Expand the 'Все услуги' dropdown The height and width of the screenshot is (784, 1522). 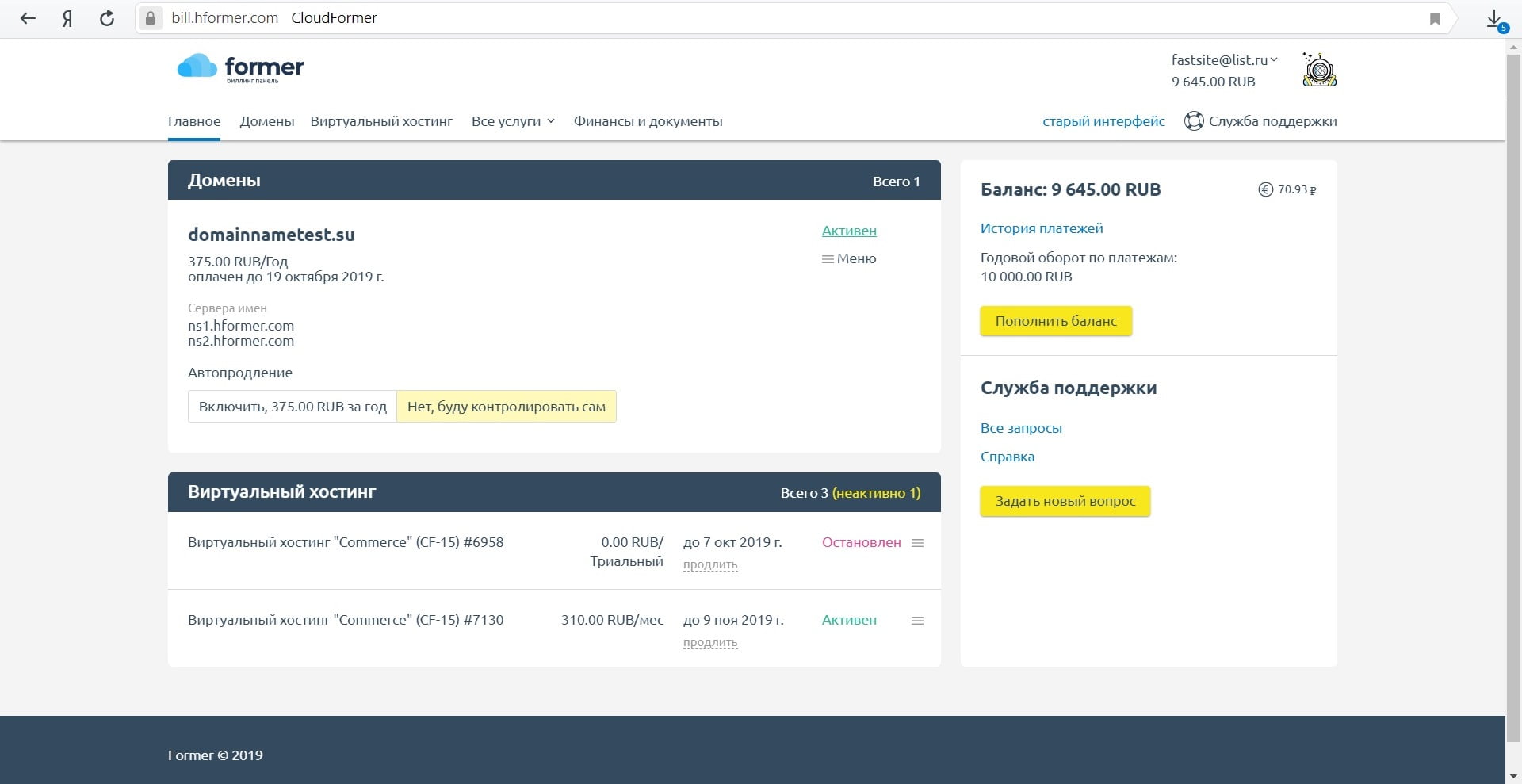click(x=513, y=121)
